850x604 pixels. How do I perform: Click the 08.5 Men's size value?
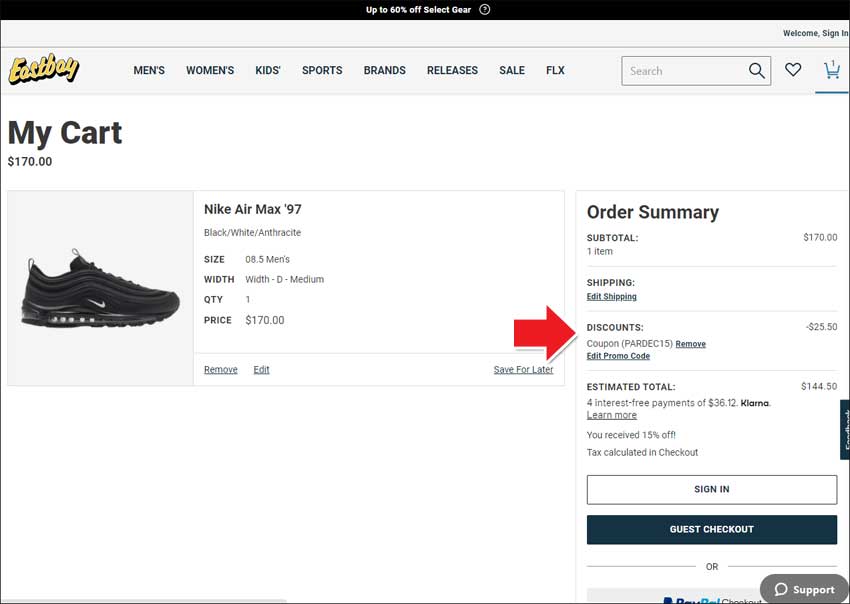[267, 259]
